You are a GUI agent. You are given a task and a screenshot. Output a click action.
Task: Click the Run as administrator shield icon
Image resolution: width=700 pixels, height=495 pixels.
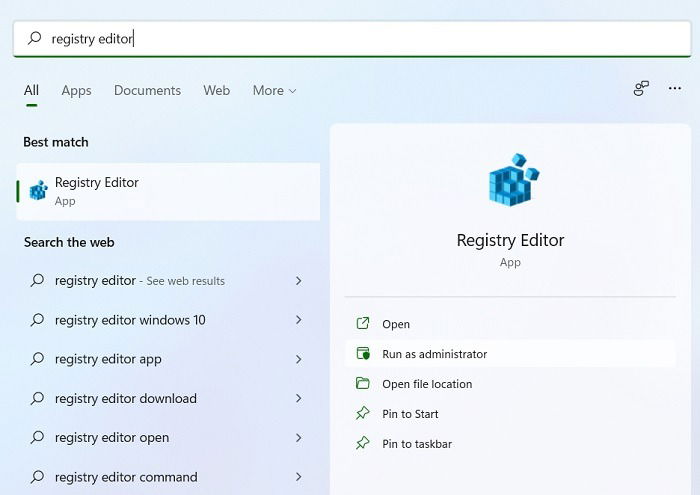pos(363,354)
